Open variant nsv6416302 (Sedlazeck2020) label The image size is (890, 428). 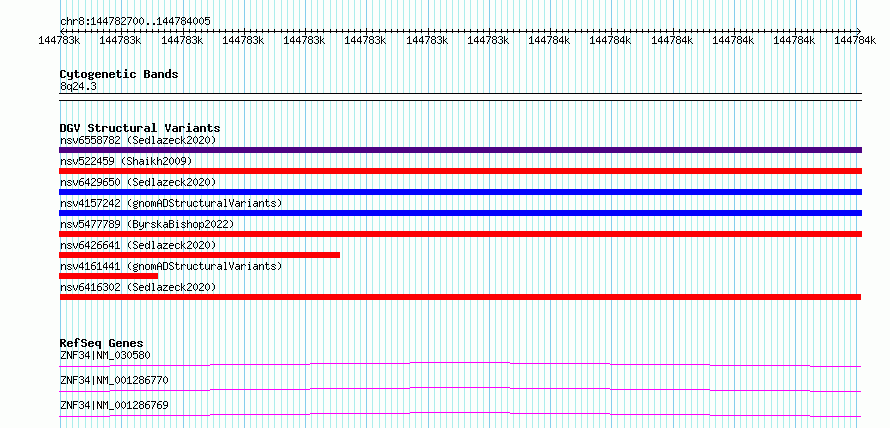click(x=138, y=287)
